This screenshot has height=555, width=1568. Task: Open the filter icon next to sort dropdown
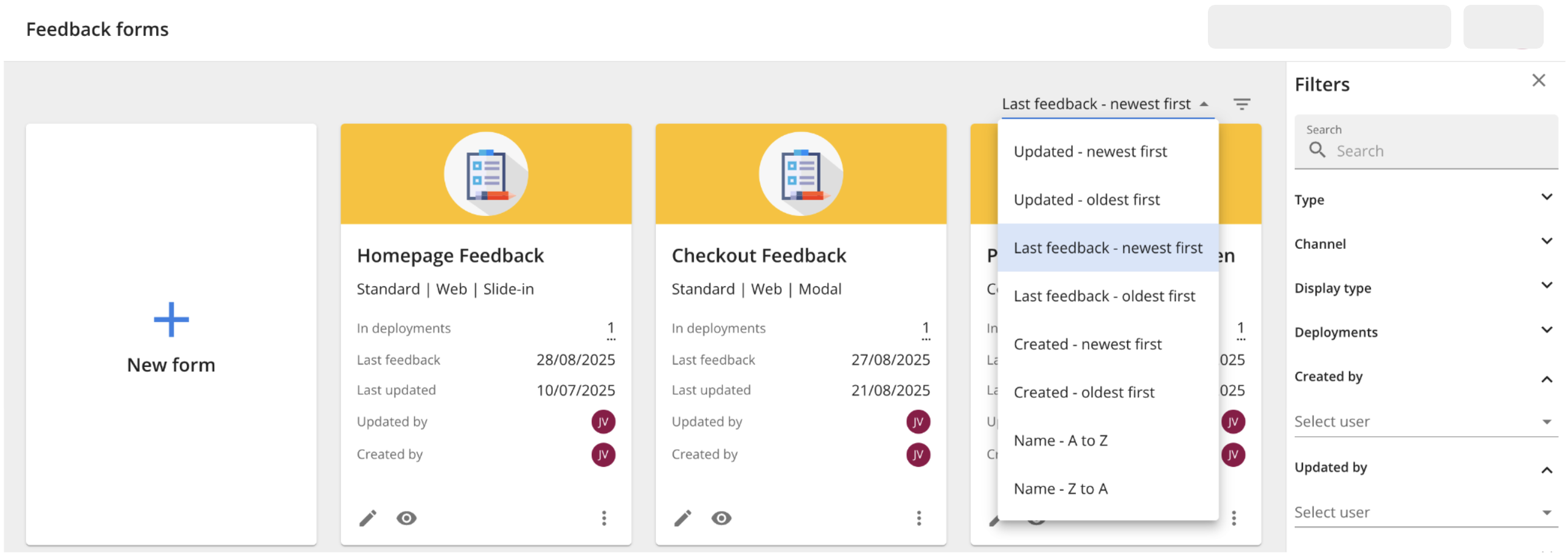(x=1242, y=103)
